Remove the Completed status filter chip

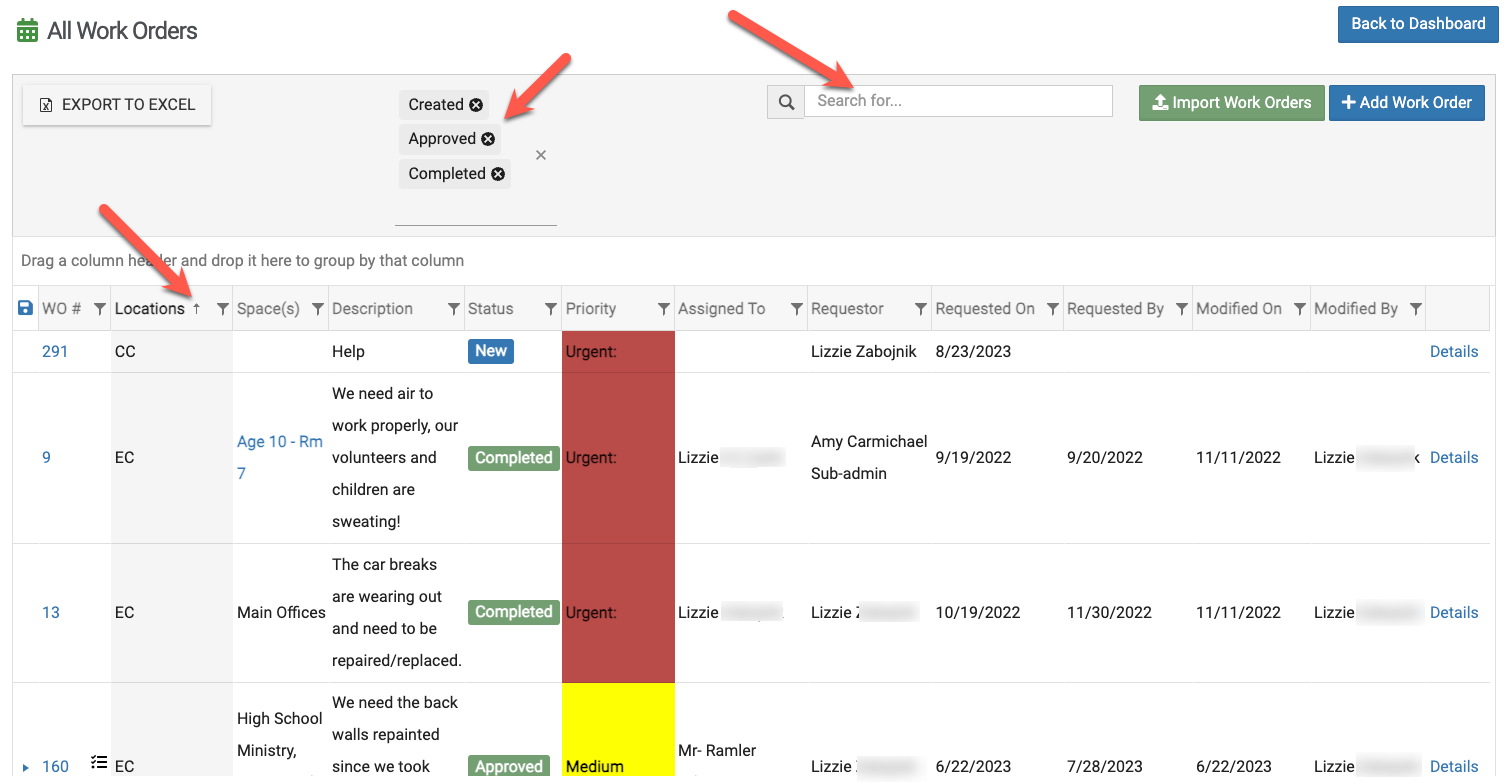point(498,174)
